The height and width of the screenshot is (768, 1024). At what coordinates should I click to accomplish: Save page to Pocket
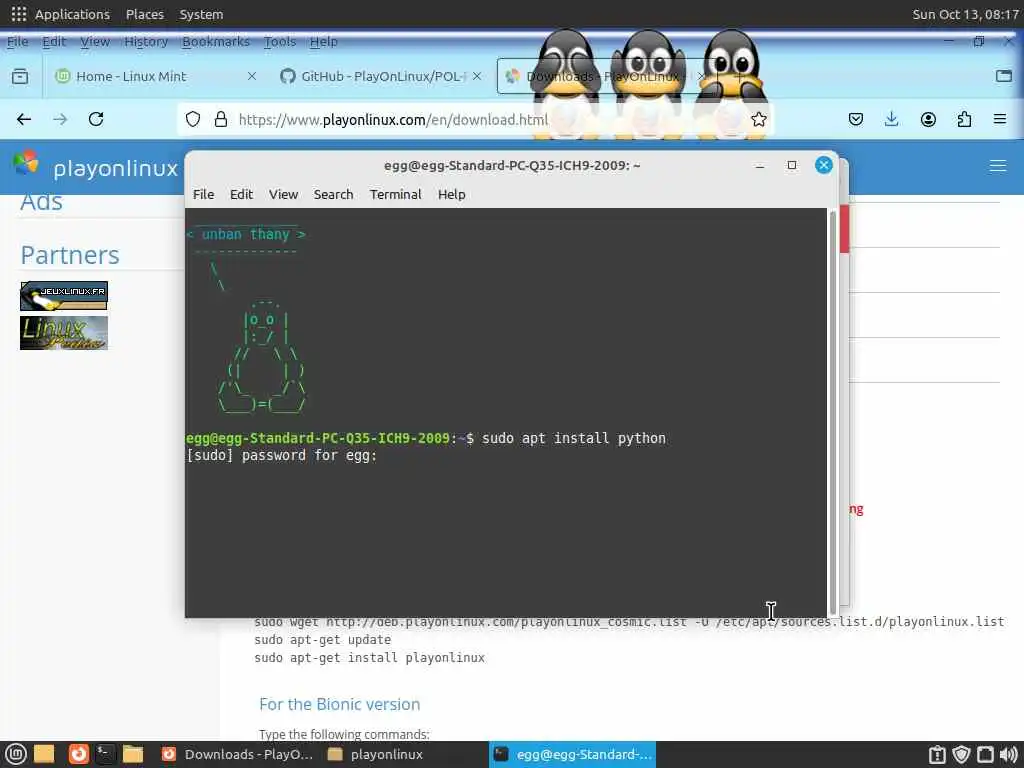(x=856, y=119)
